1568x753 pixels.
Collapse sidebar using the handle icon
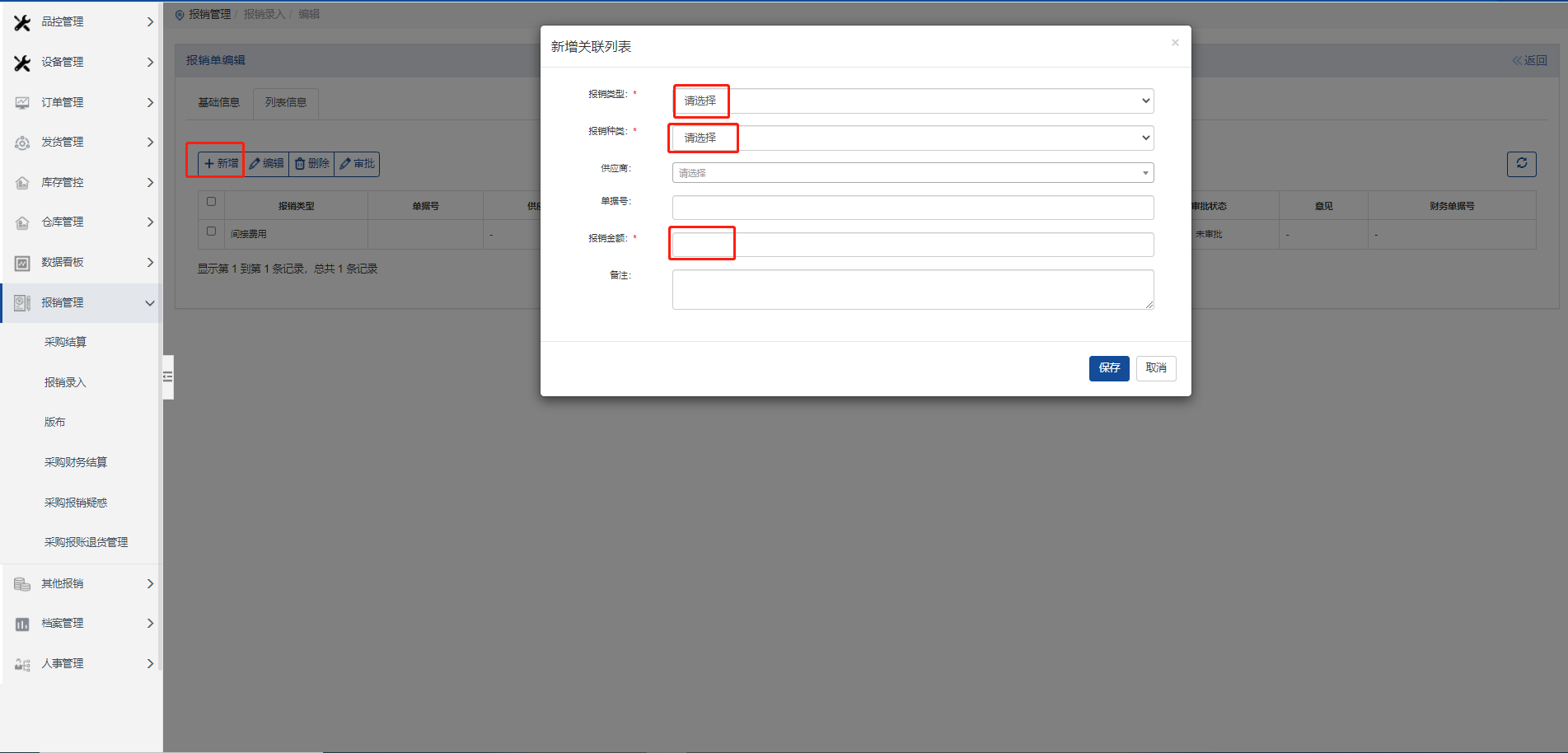click(x=168, y=376)
